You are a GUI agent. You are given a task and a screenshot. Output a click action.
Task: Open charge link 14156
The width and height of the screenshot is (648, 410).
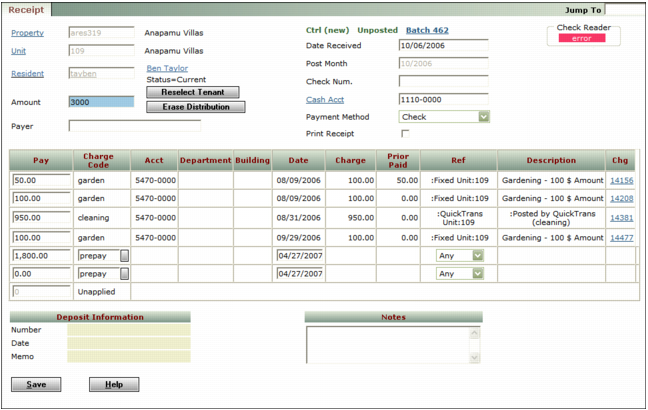(x=621, y=181)
